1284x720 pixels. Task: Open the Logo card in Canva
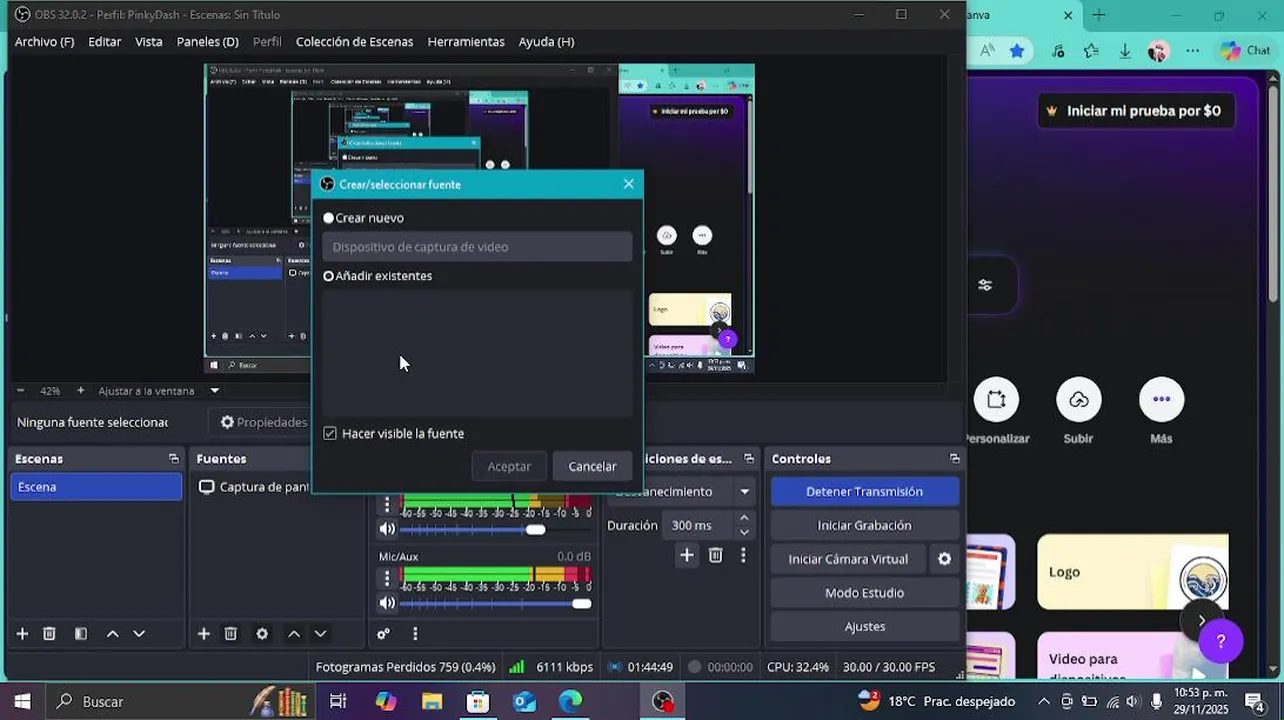point(1132,572)
